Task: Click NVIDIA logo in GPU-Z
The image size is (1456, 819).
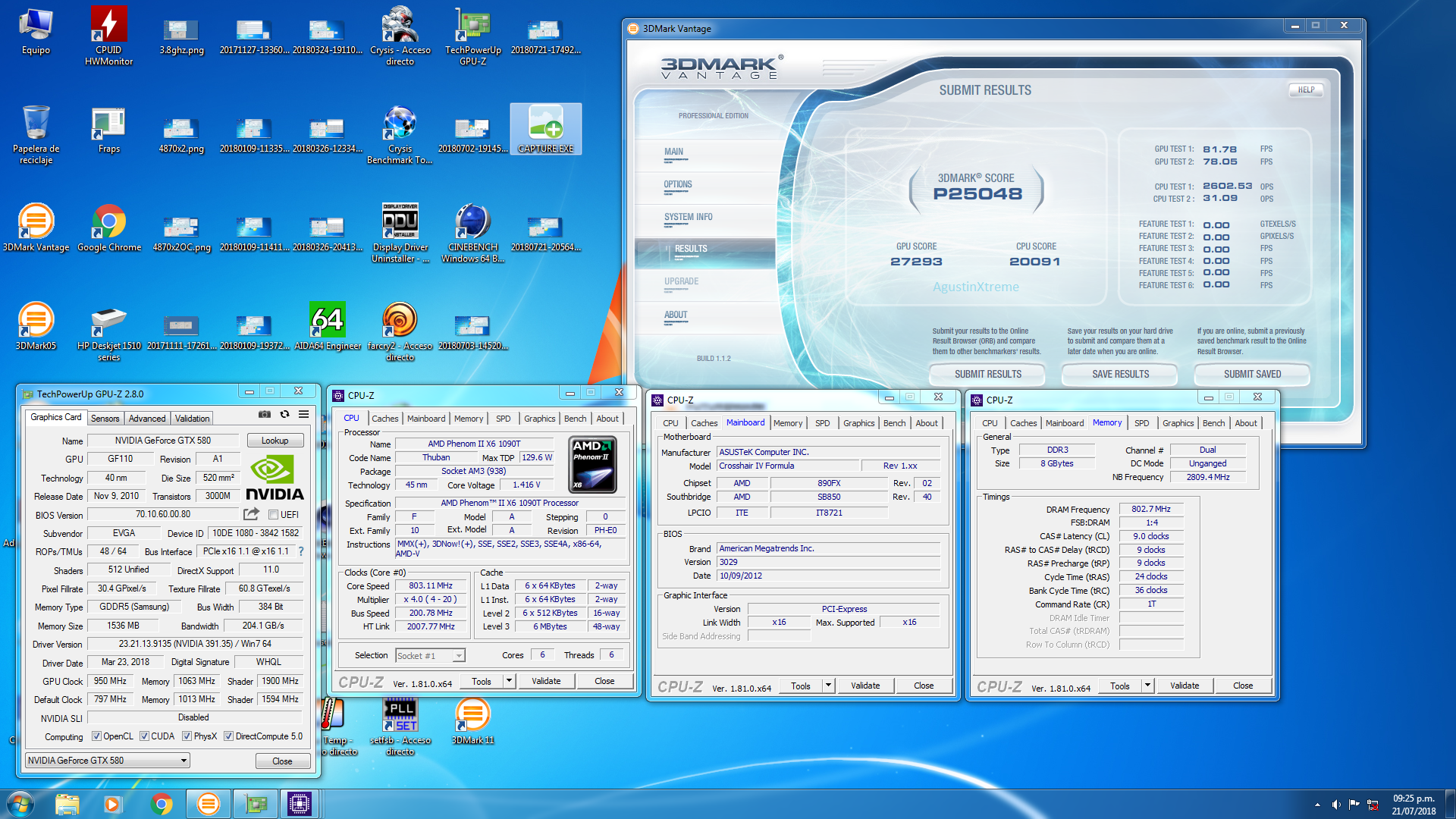Action: coord(275,479)
